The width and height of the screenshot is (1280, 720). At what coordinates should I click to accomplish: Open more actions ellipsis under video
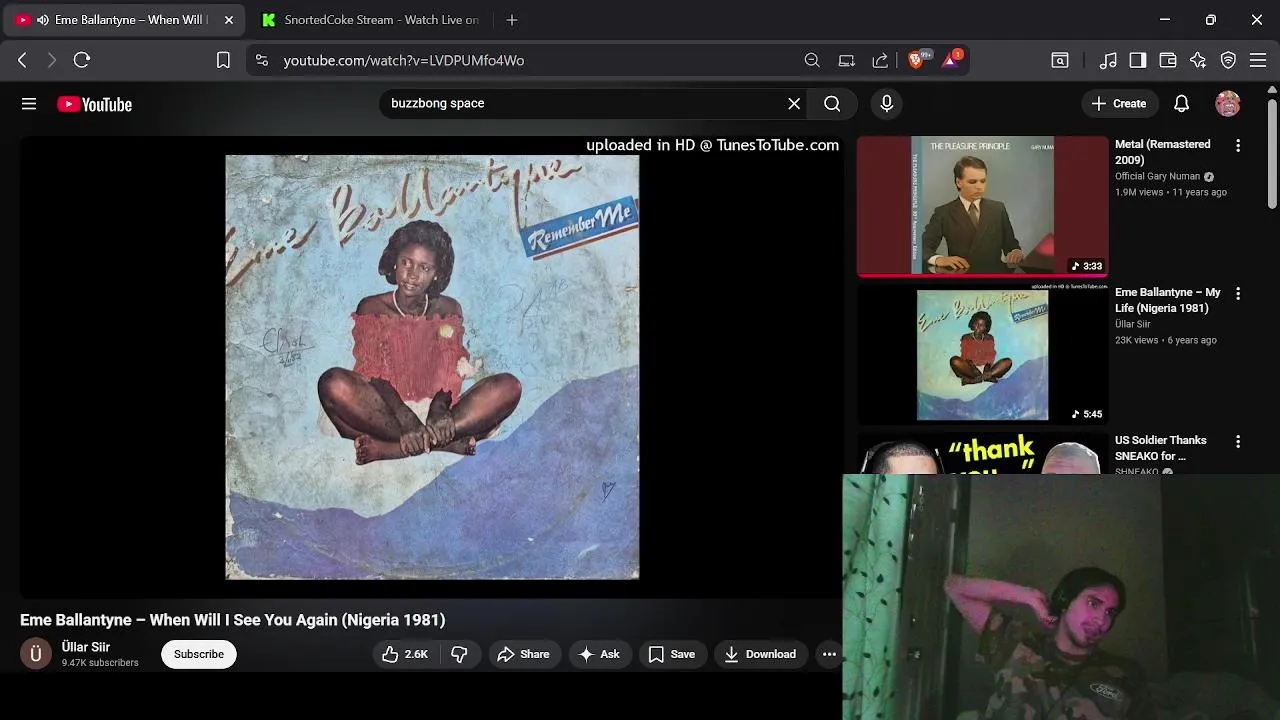pyautogui.click(x=829, y=654)
